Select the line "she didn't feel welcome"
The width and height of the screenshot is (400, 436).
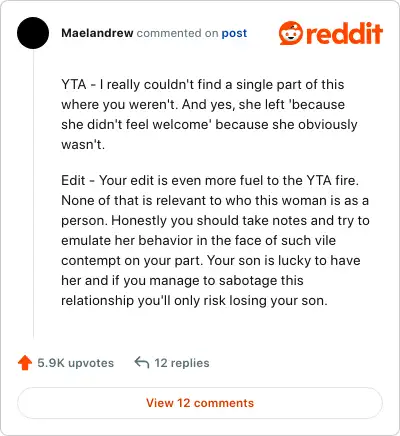point(209,124)
